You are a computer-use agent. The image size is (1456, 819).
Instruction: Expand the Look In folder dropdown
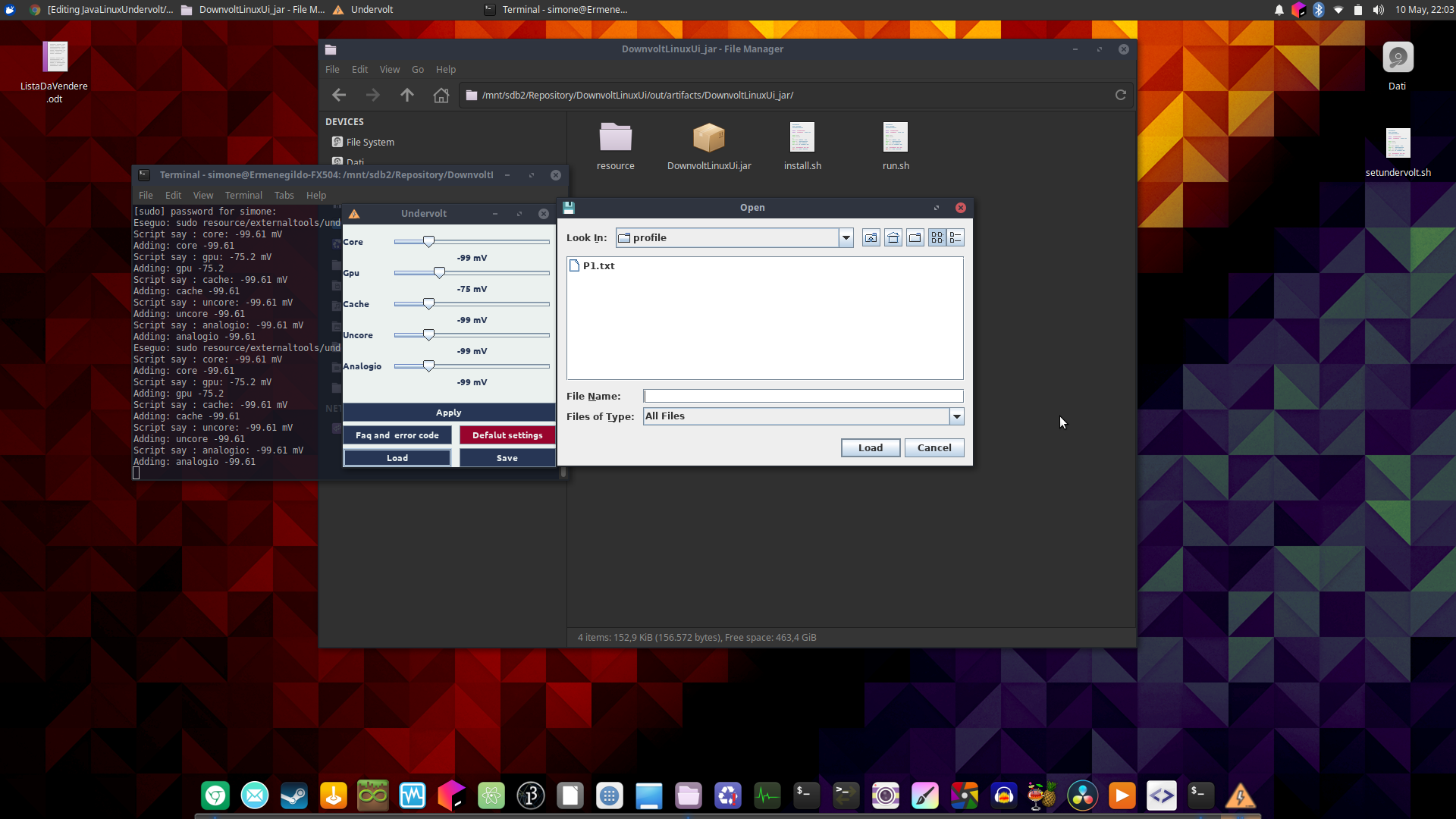[x=846, y=238]
